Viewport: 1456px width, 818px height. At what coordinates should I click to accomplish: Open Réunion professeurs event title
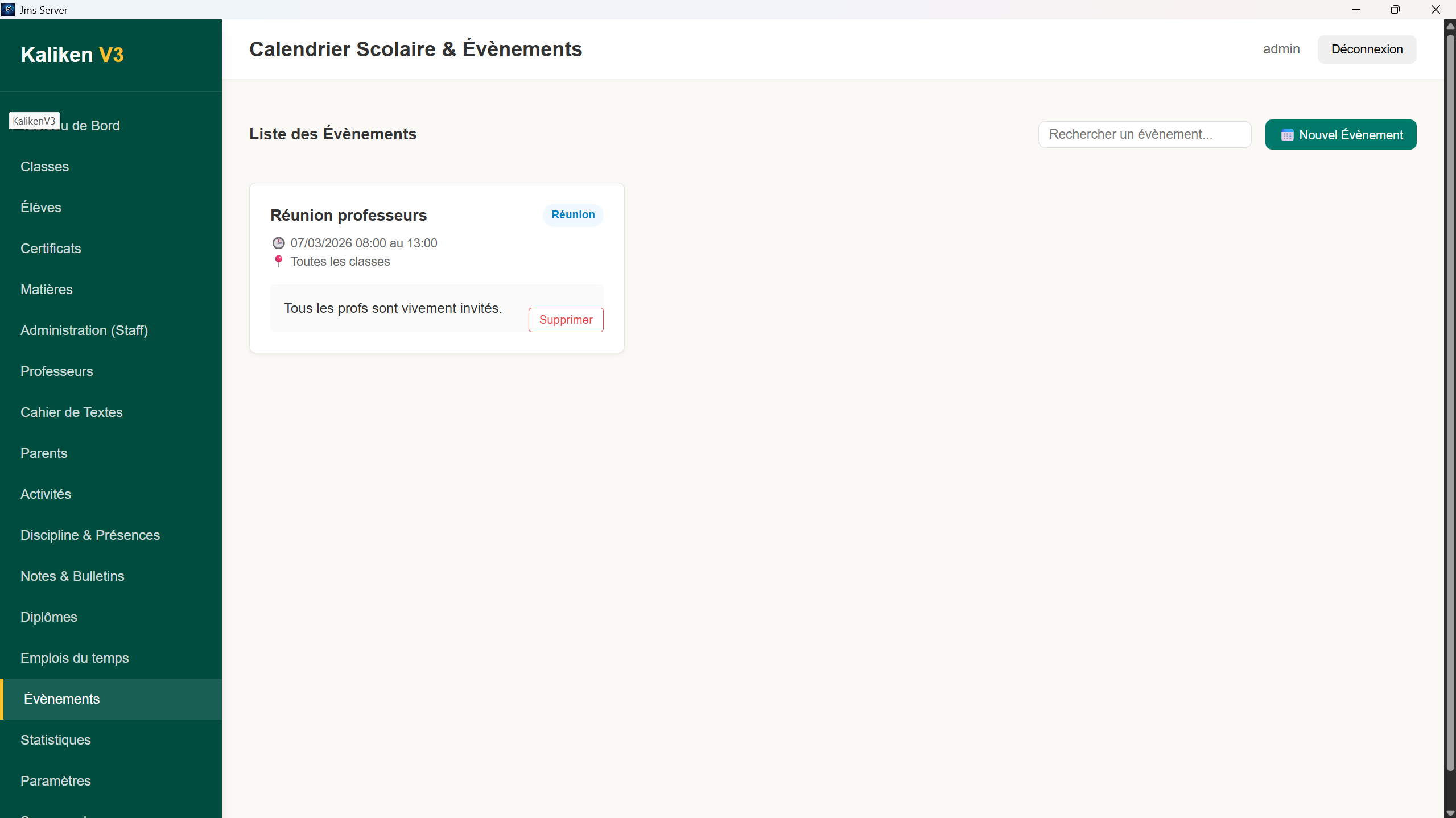348,216
